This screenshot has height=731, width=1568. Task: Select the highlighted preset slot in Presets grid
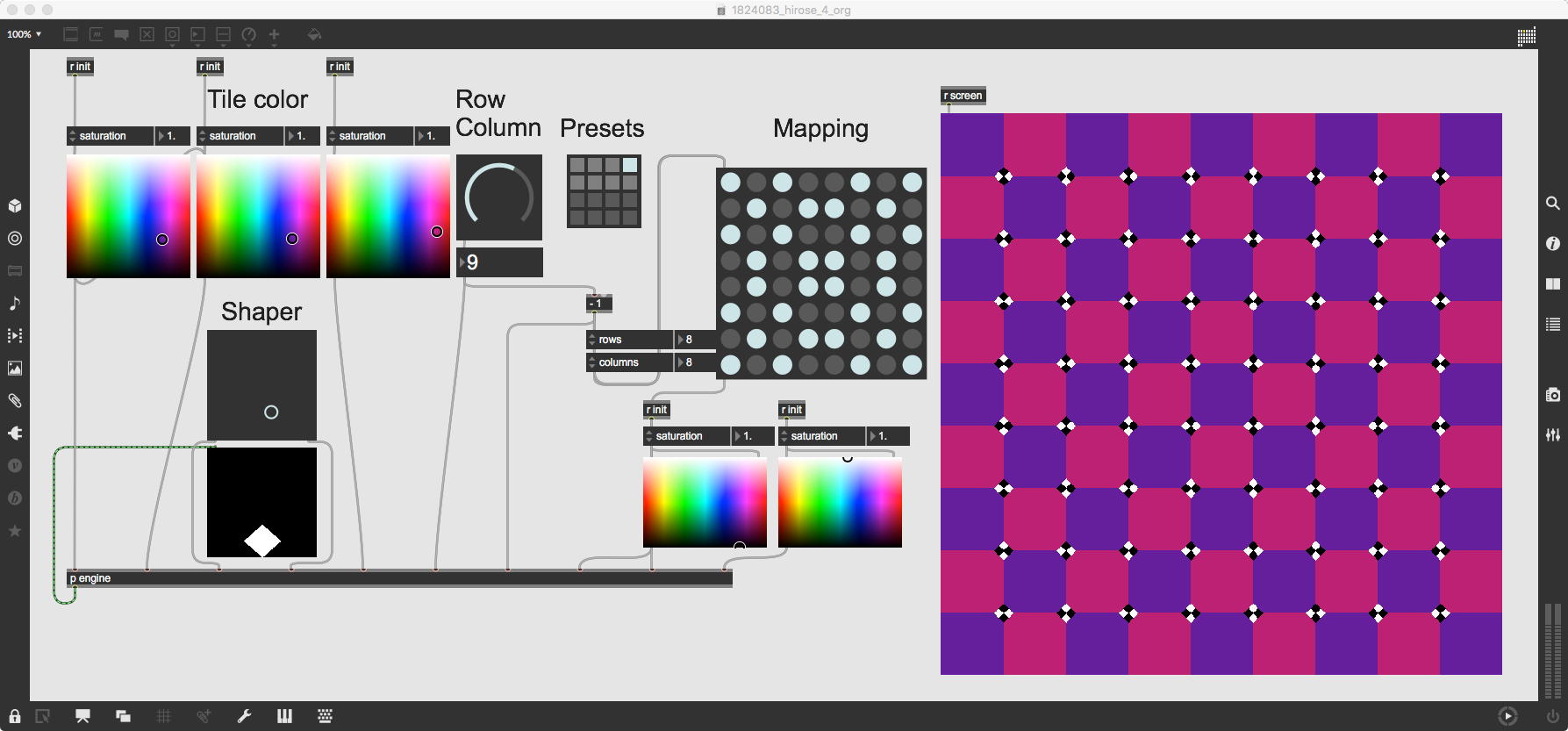630,165
